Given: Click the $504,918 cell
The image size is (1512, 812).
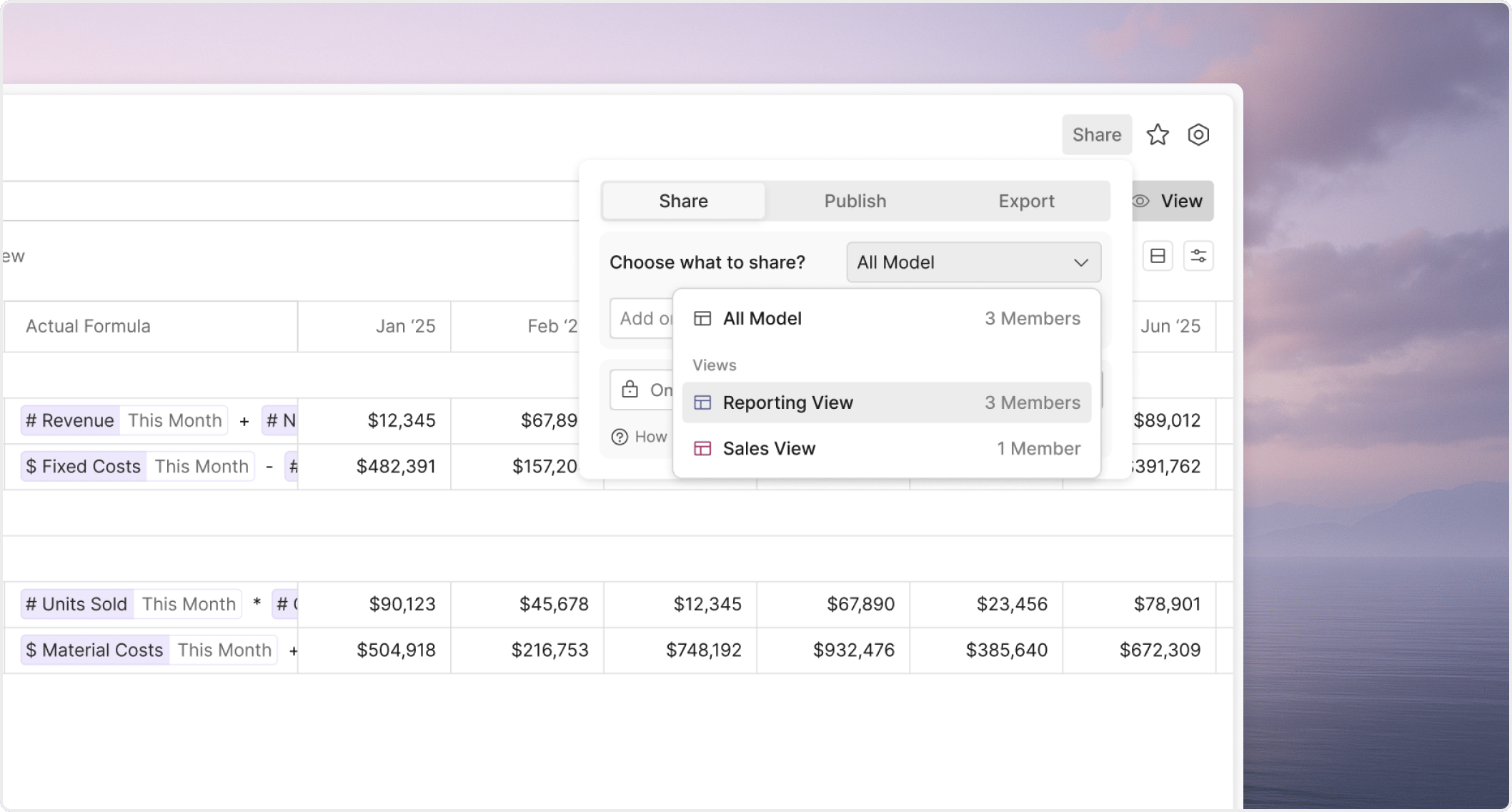Looking at the screenshot, I should tap(374, 650).
